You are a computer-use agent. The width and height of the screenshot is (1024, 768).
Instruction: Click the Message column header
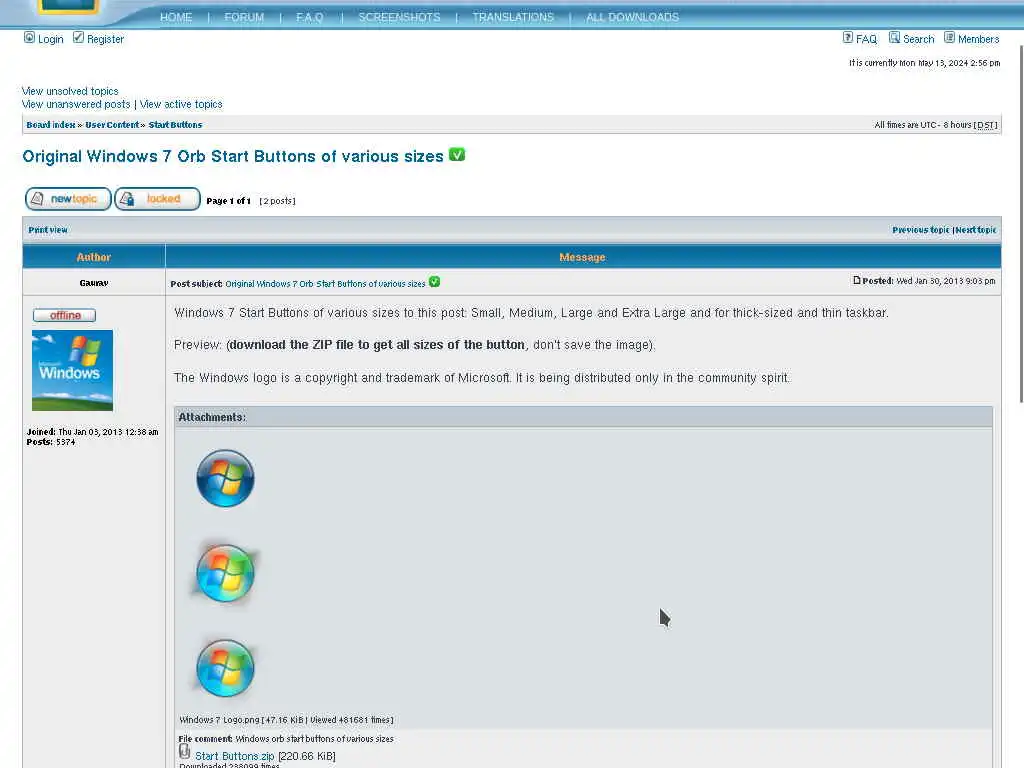click(582, 257)
